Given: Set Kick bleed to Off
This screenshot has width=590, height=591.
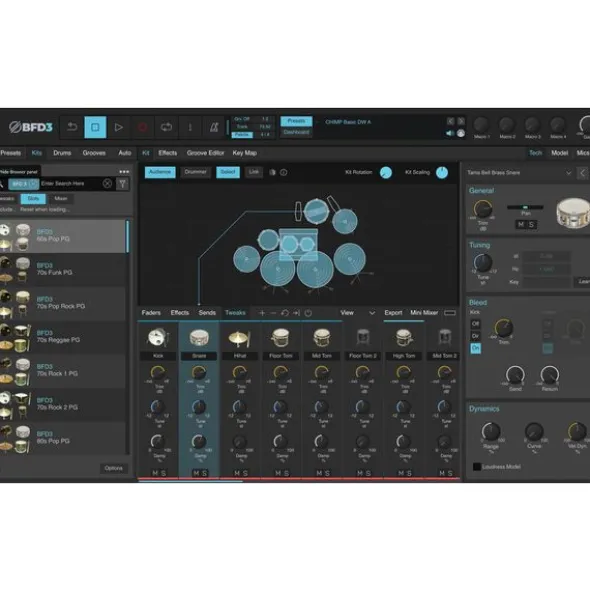Looking at the screenshot, I should [x=475, y=324].
